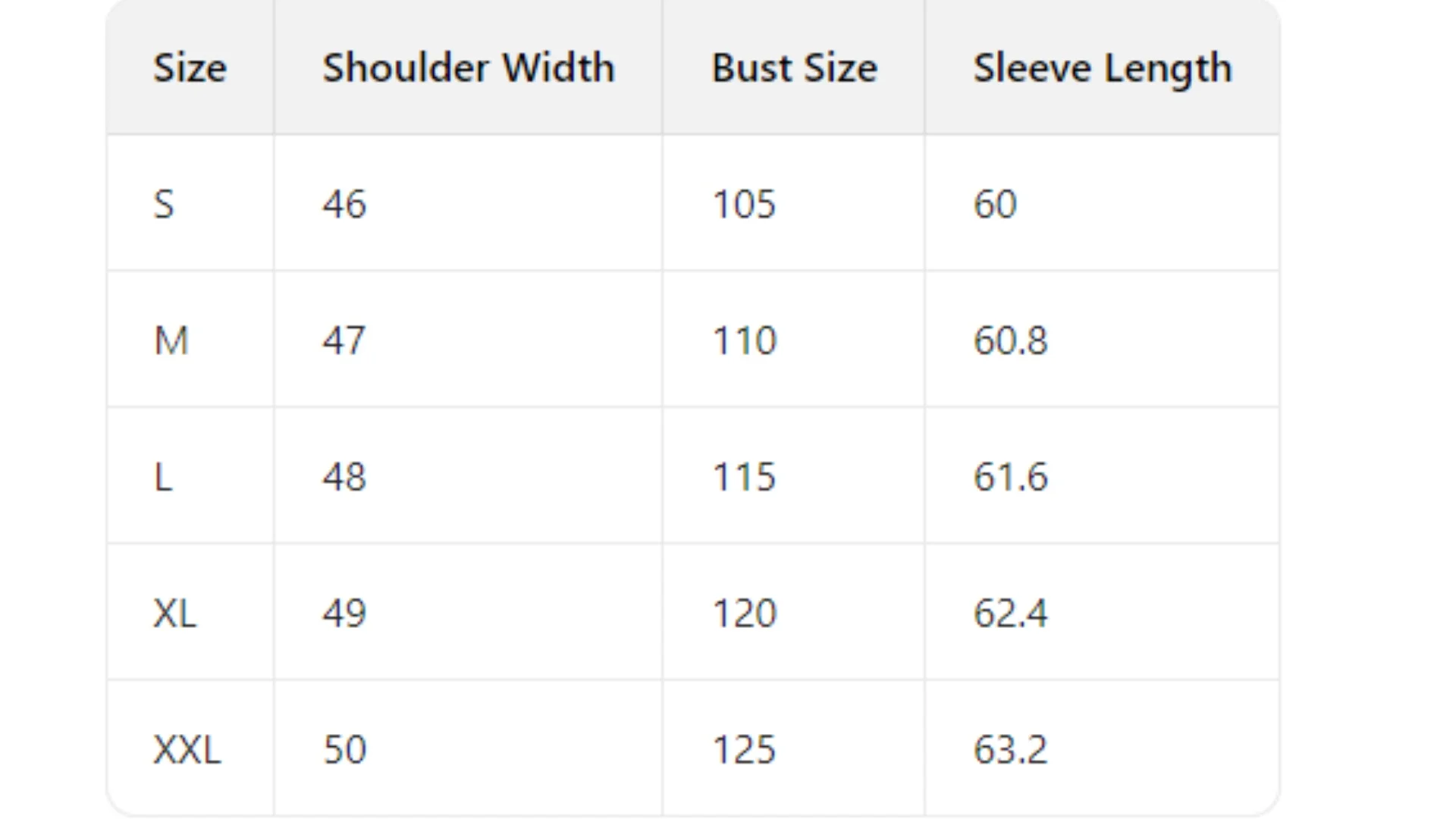Click the Bust Size column header
Image resolution: width=1456 pixels, height=819 pixels.
pyautogui.click(x=794, y=68)
